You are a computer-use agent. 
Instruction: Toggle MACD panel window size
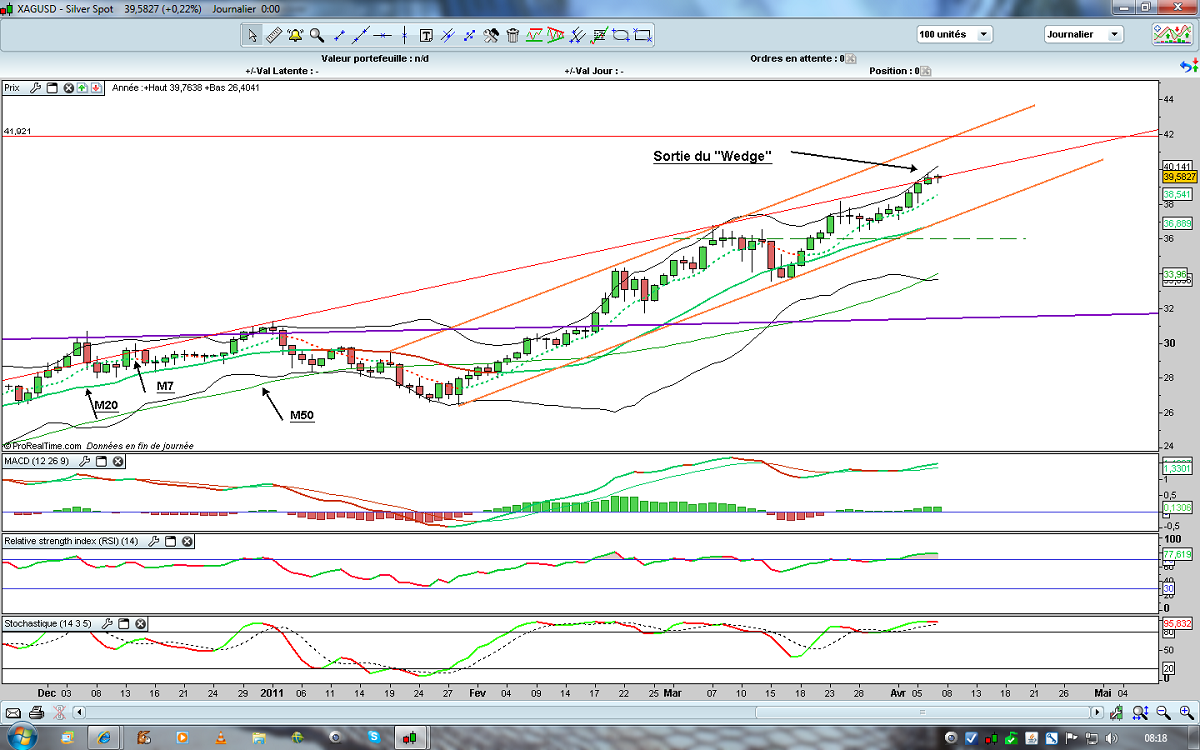click(101, 461)
